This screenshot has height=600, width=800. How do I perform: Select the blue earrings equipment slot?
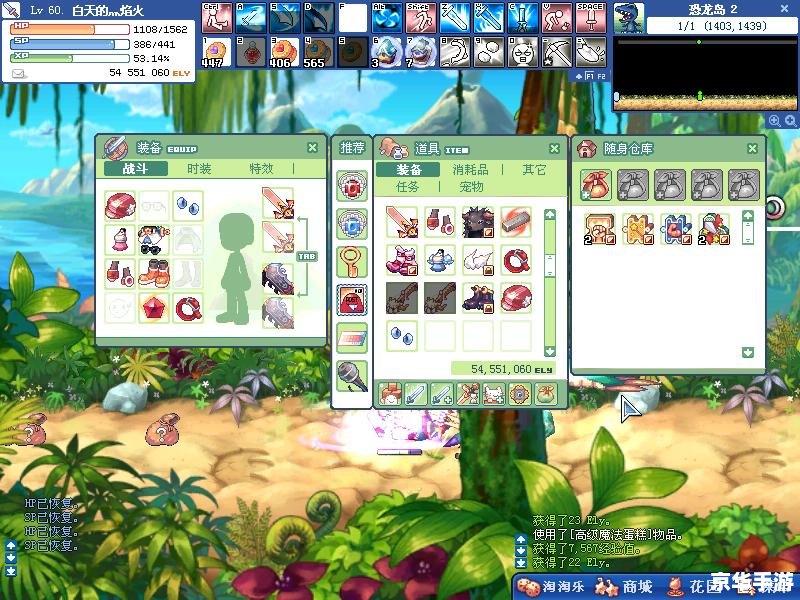click(188, 206)
